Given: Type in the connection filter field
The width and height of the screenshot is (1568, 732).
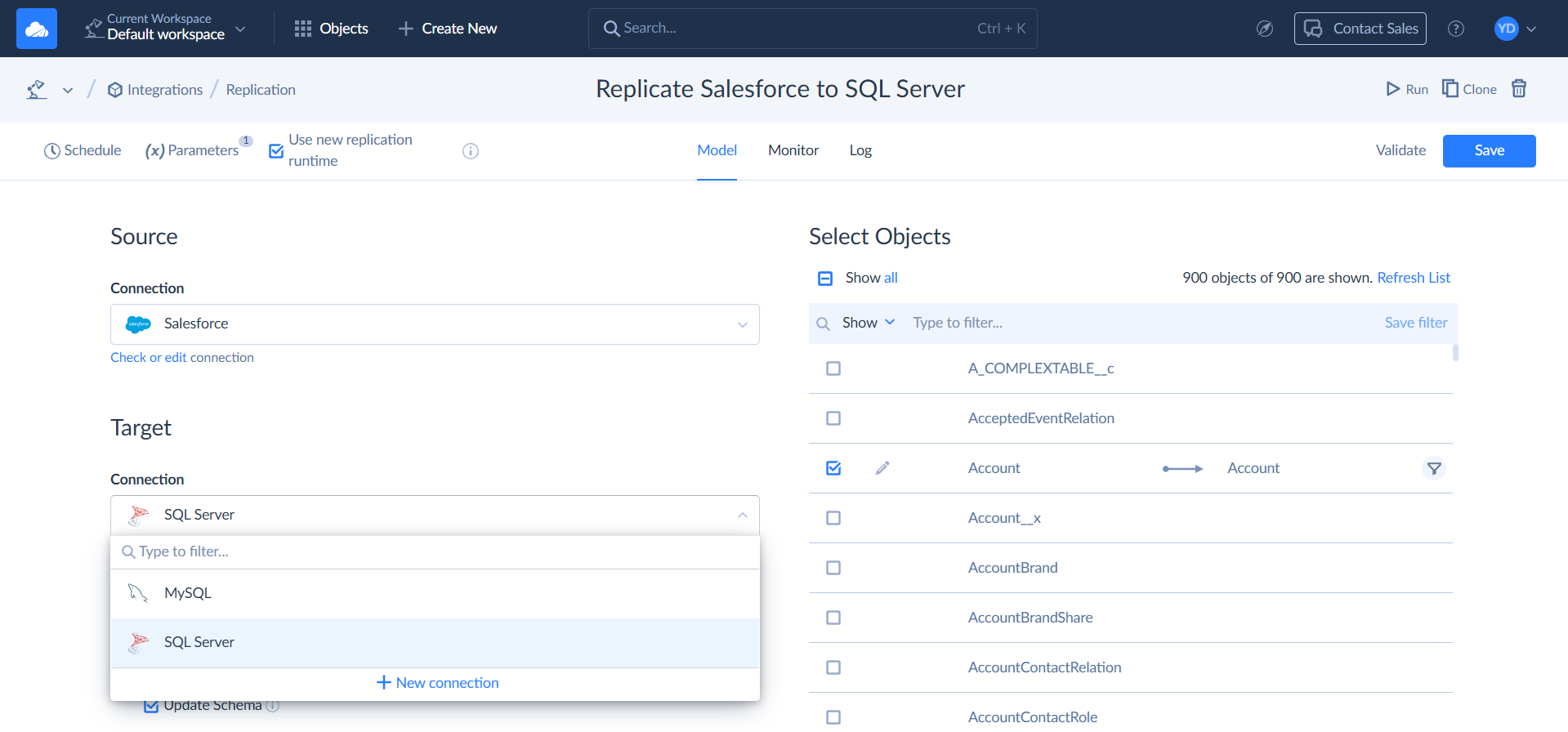Looking at the screenshot, I should pos(435,552).
